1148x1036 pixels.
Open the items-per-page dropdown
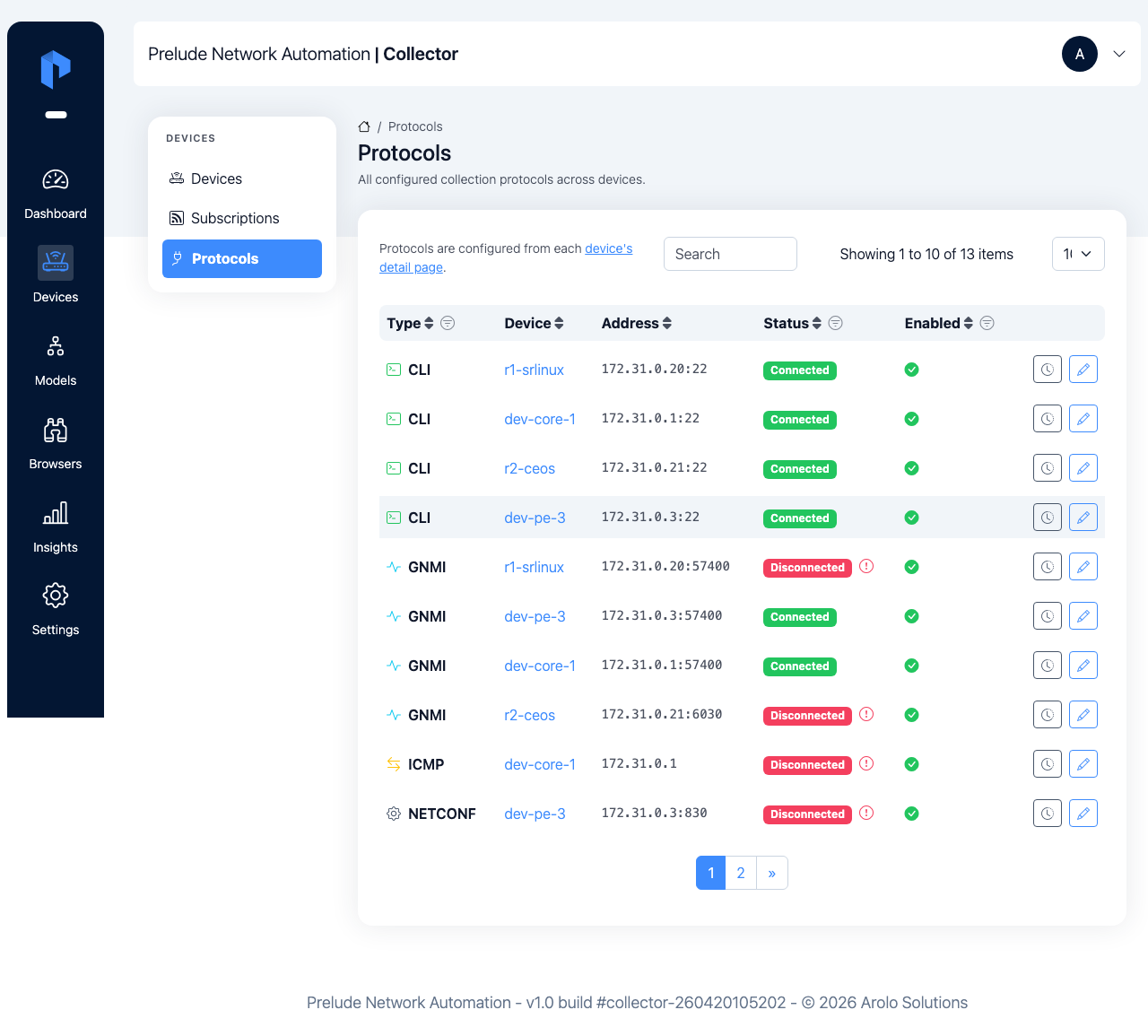pos(1078,254)
